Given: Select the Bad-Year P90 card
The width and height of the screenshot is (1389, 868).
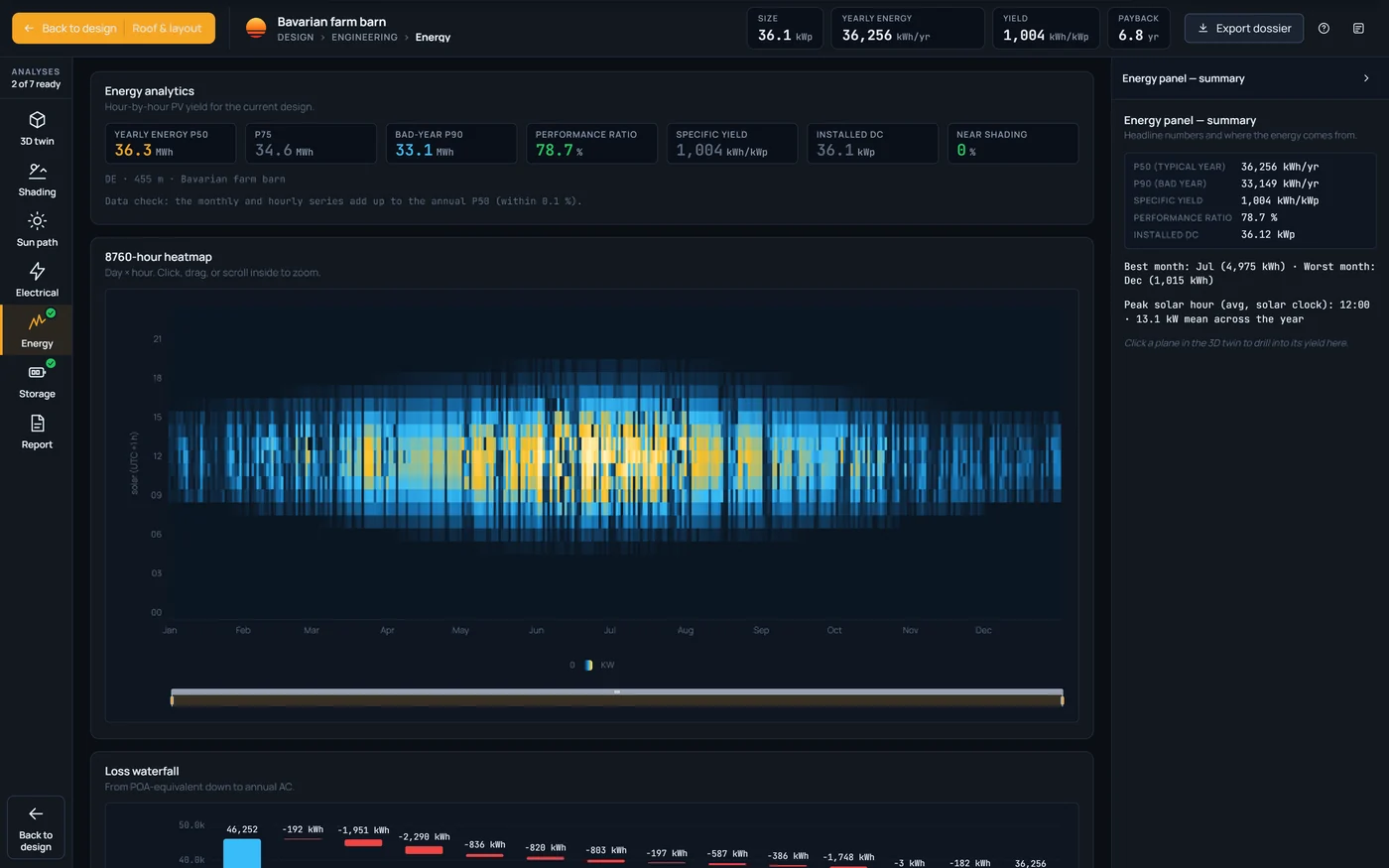Looking at the screenshot, I should (451, 143).
